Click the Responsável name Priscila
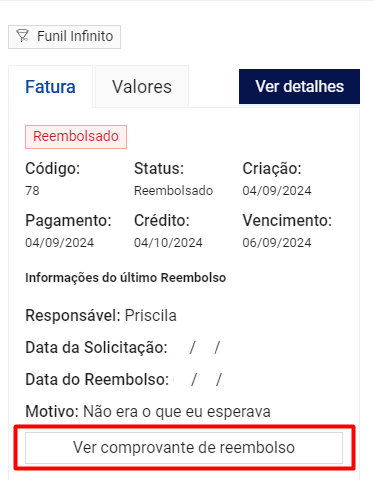The height and width of the screenshot is (480, 374). (151, 315)
